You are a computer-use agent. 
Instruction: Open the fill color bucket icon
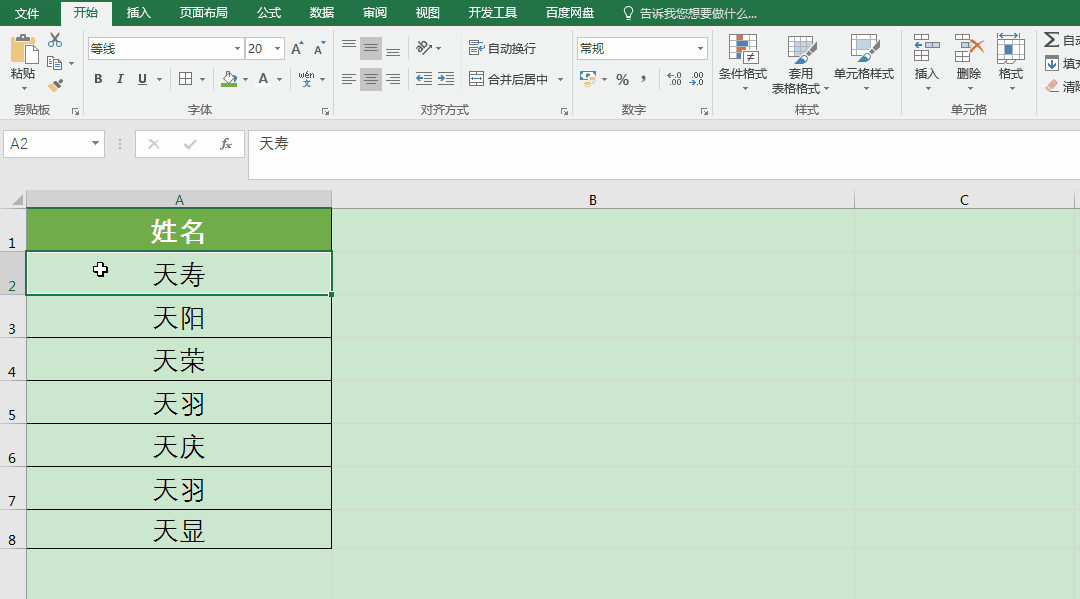click(x=228, y=78)
